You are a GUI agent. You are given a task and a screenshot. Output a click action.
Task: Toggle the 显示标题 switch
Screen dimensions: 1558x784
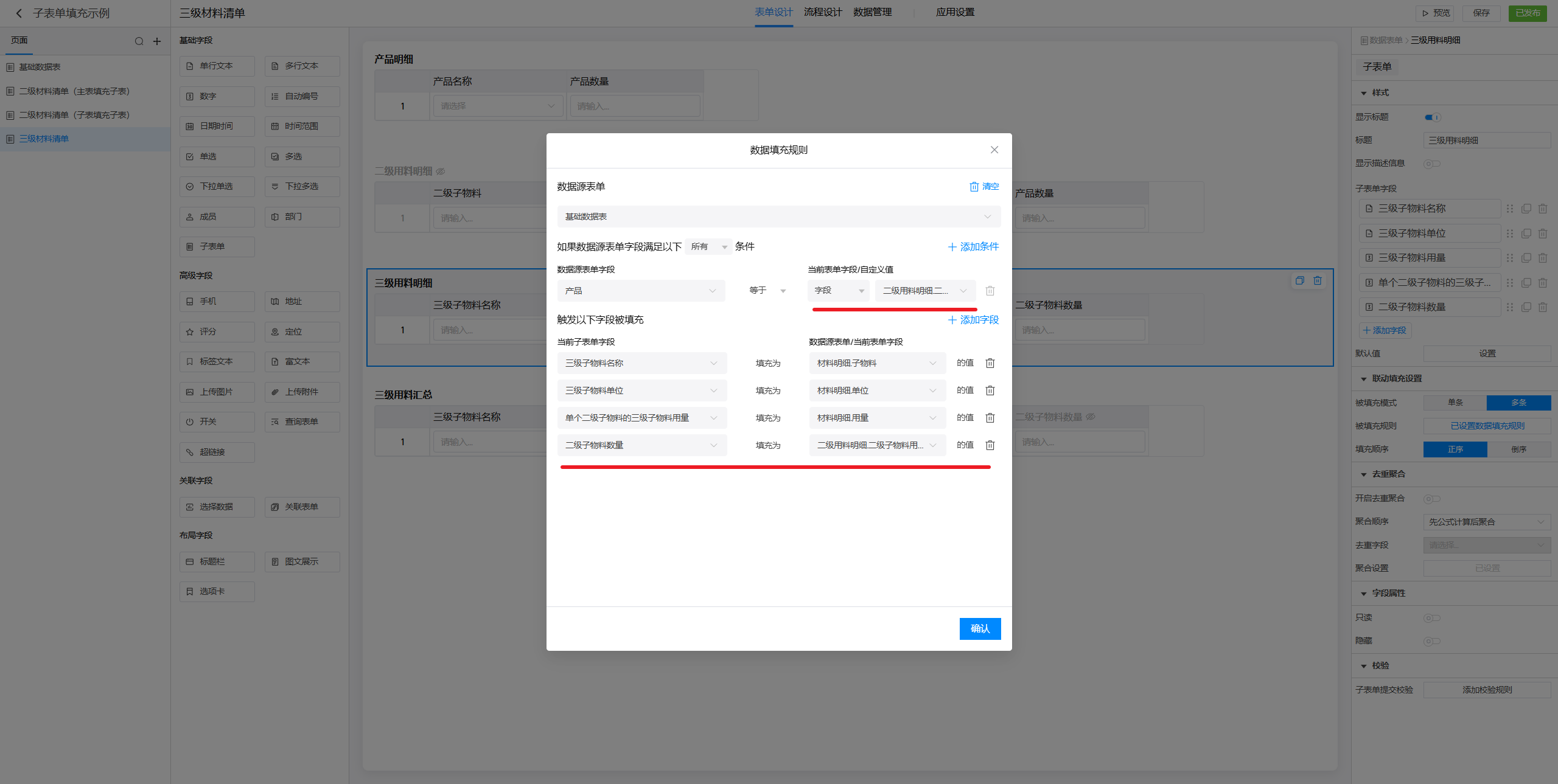point(1432,117)
